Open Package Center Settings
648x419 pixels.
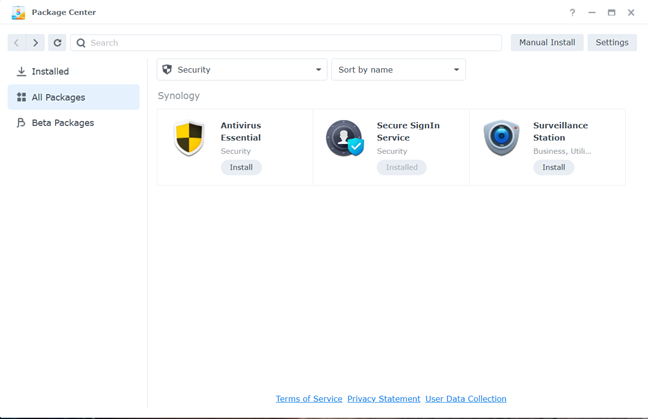[612, 43]
